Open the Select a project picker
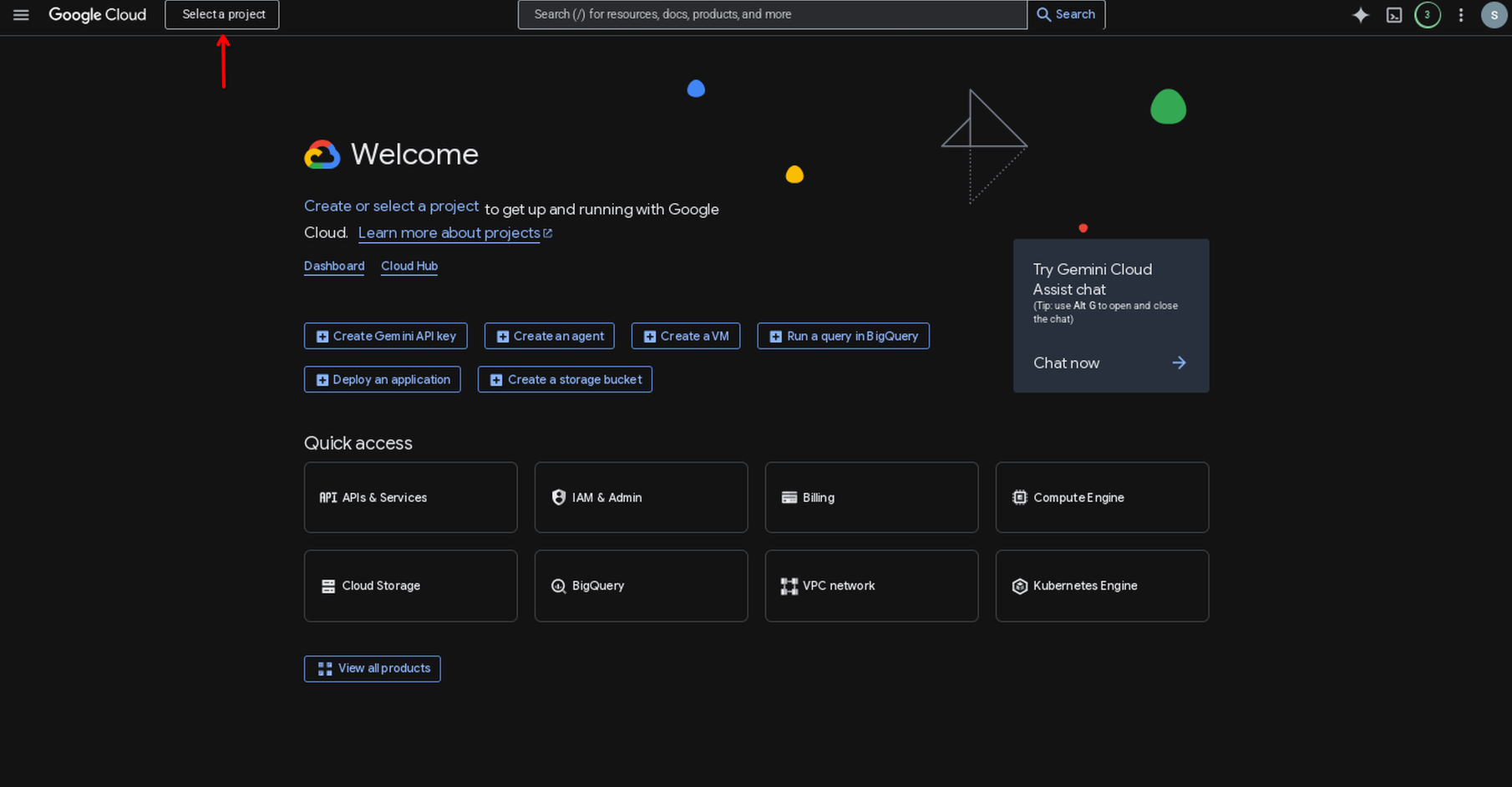 point(222,14)
